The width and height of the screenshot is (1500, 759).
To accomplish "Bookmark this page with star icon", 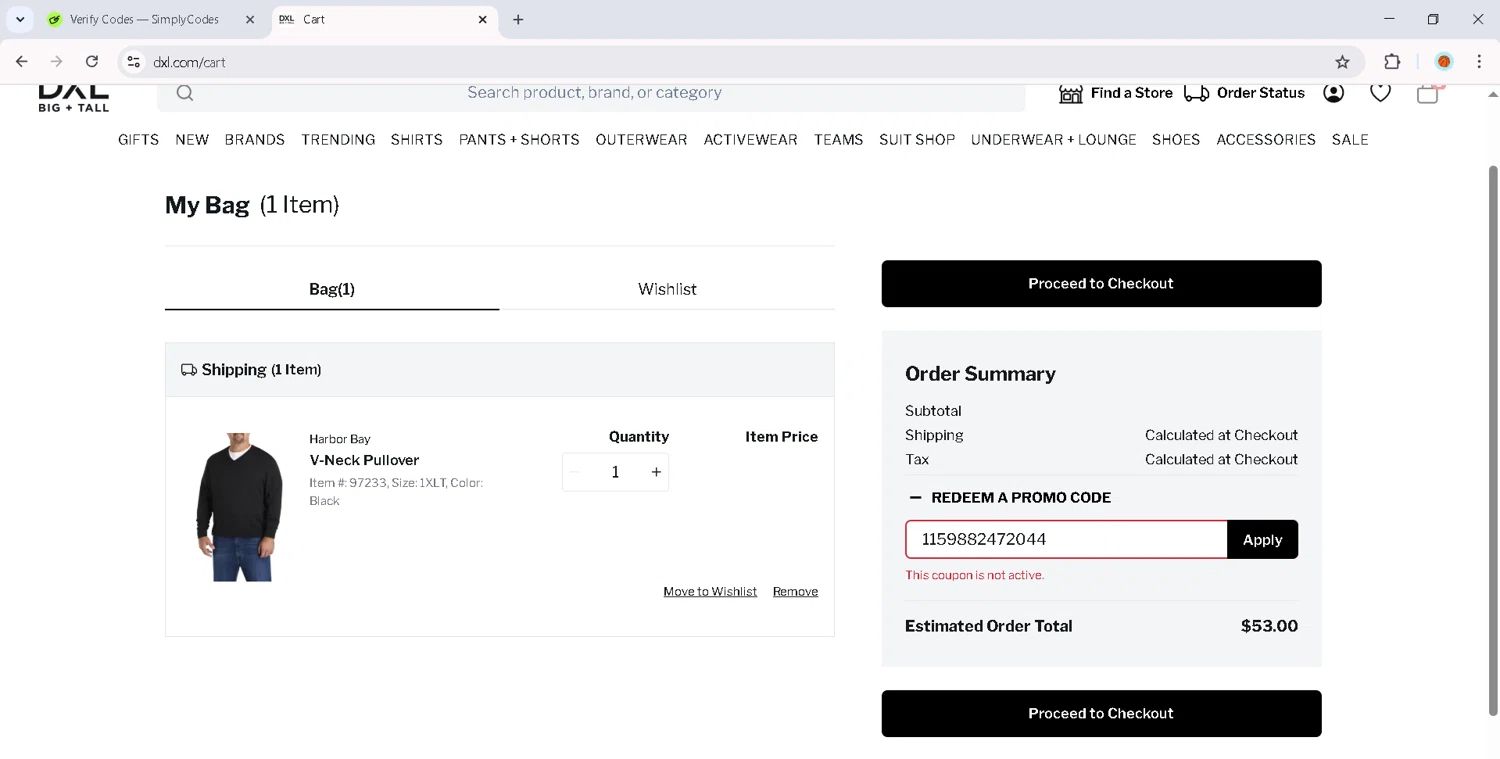I will 1342,62.
